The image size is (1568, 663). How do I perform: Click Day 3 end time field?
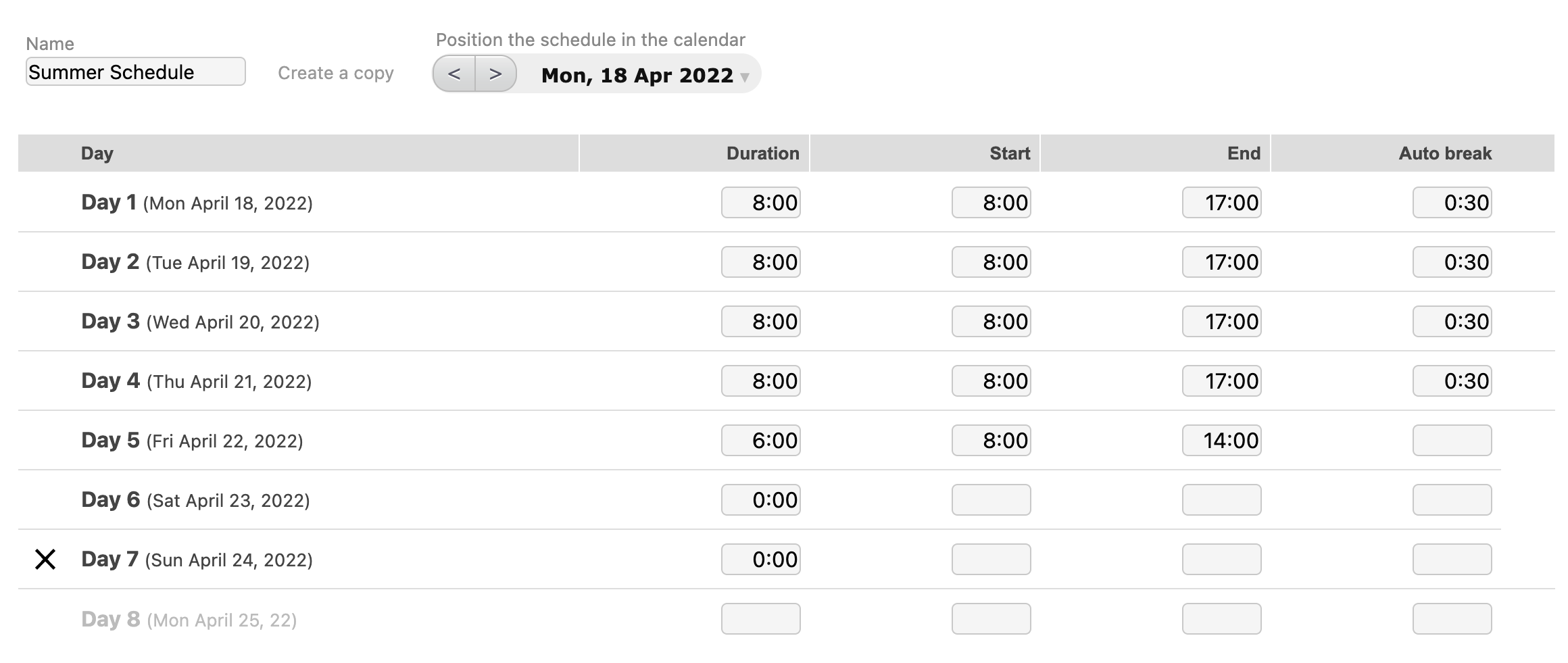coord(1221,322)
